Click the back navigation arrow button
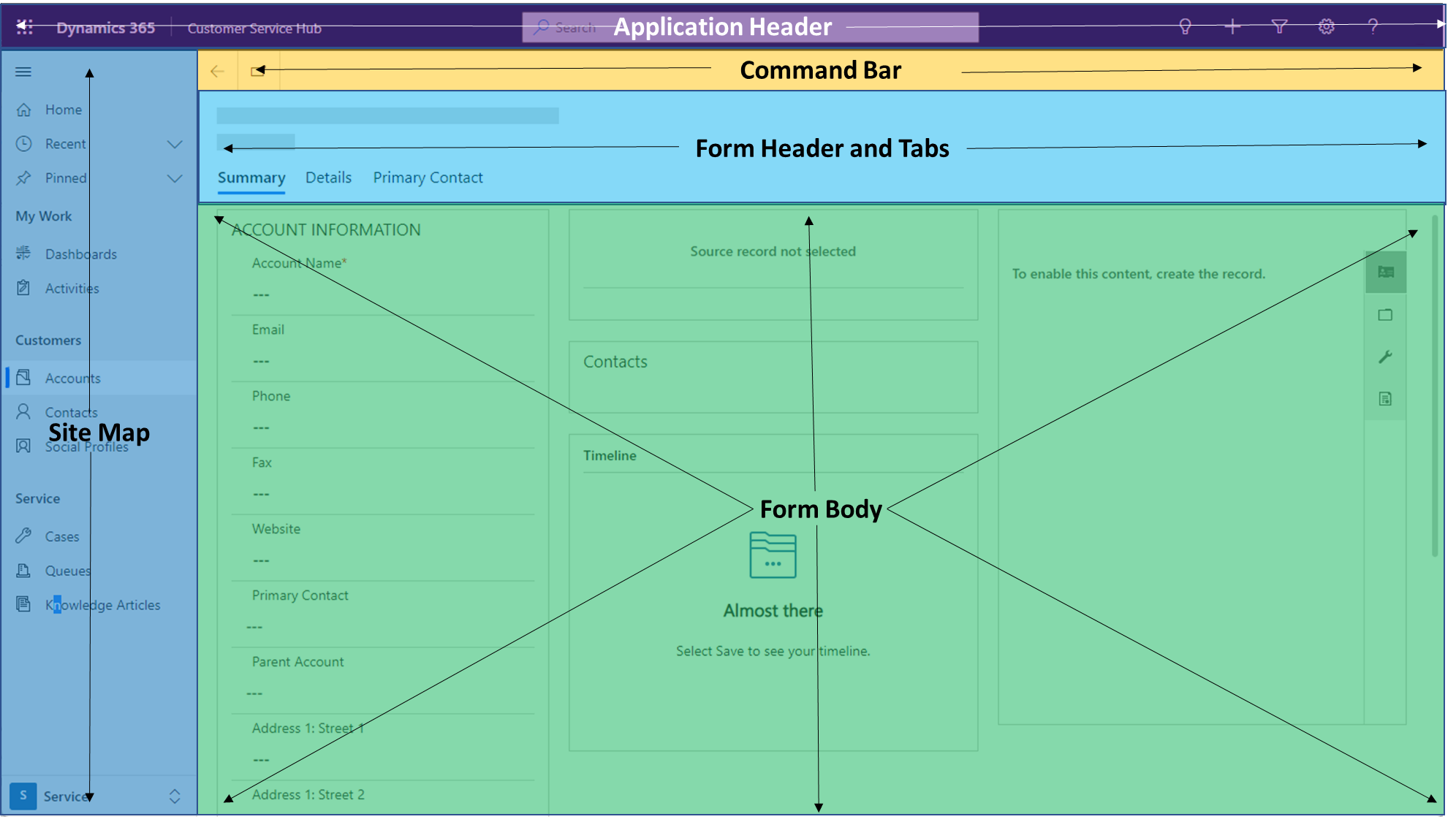The image size is (1456, 822). coord(216,71)
